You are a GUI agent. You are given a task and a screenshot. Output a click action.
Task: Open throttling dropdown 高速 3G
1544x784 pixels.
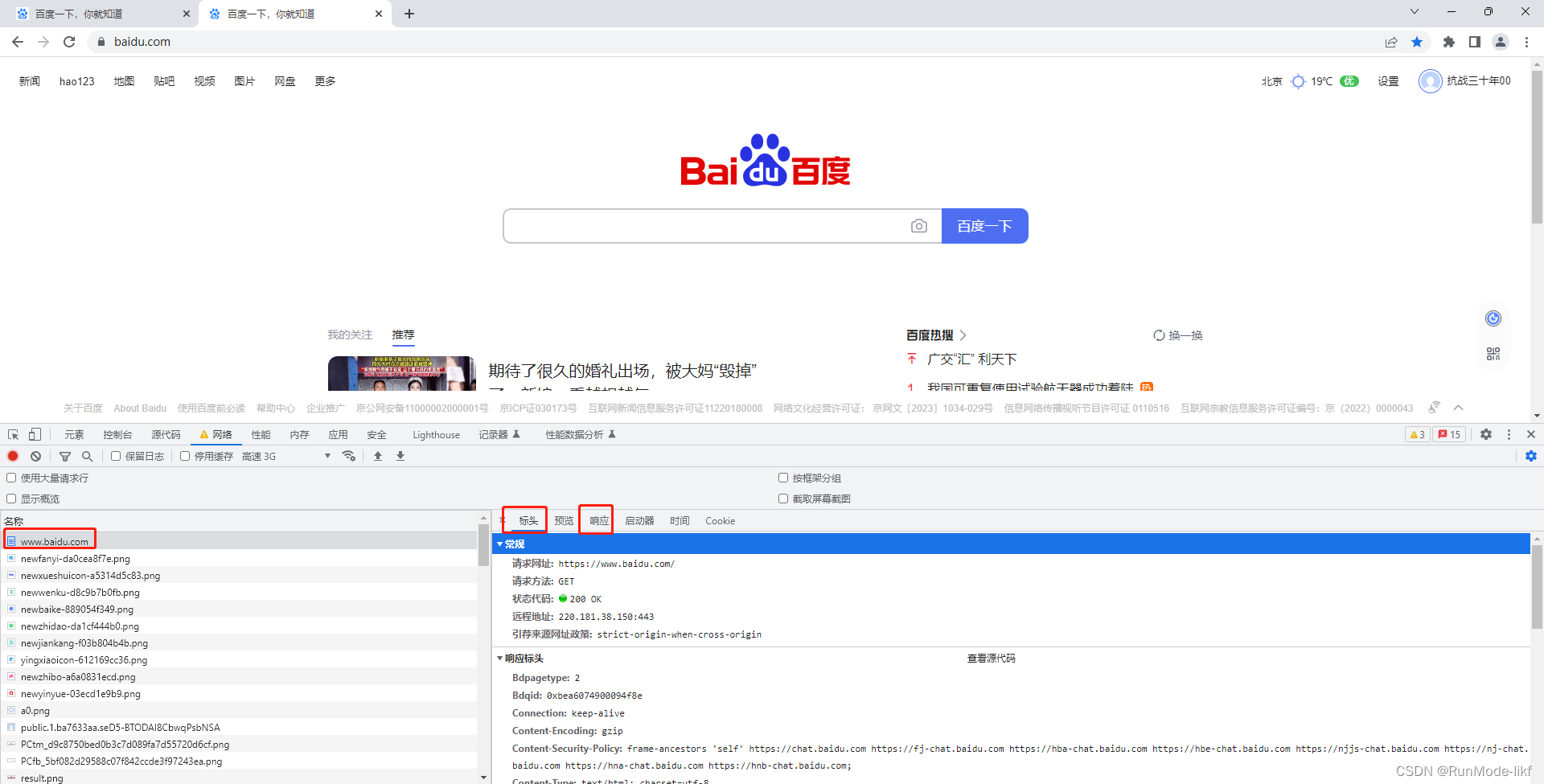[x=286, y=456]
